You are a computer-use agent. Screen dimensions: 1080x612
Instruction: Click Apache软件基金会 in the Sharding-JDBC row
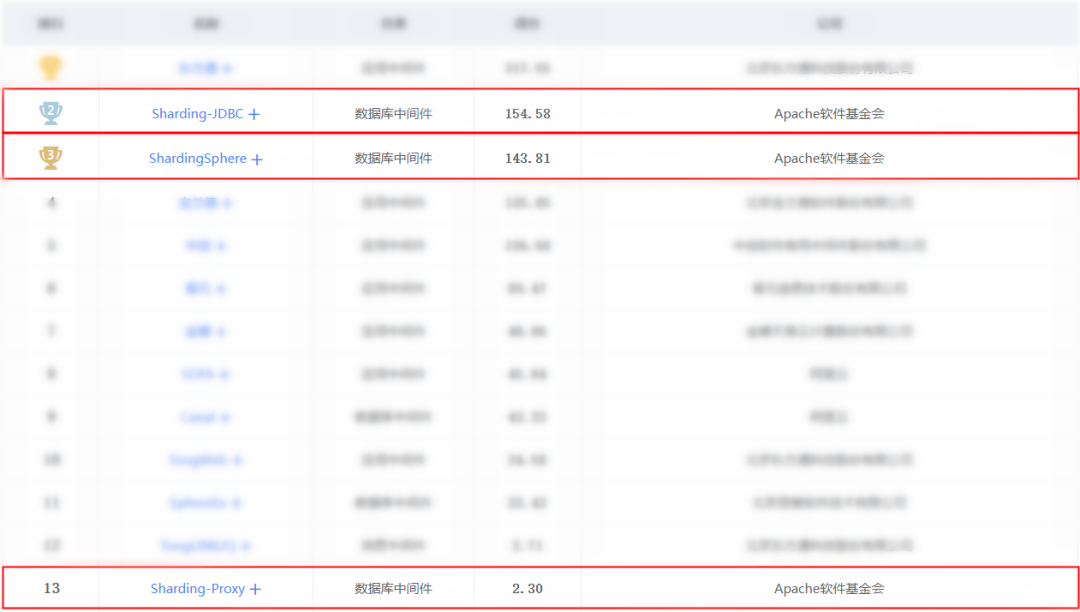(829, 114)
